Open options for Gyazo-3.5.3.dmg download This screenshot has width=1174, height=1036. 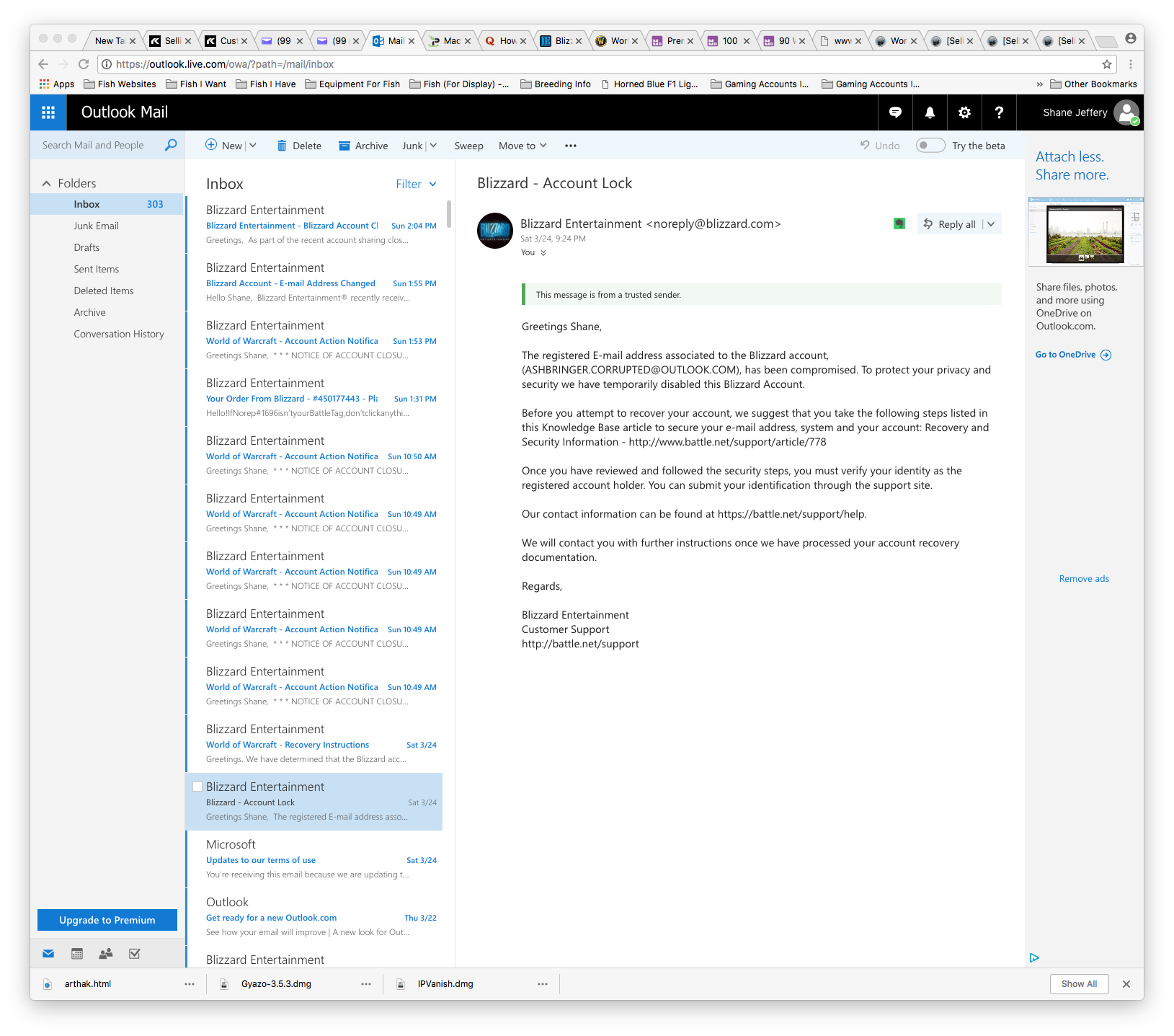point(366,984)
